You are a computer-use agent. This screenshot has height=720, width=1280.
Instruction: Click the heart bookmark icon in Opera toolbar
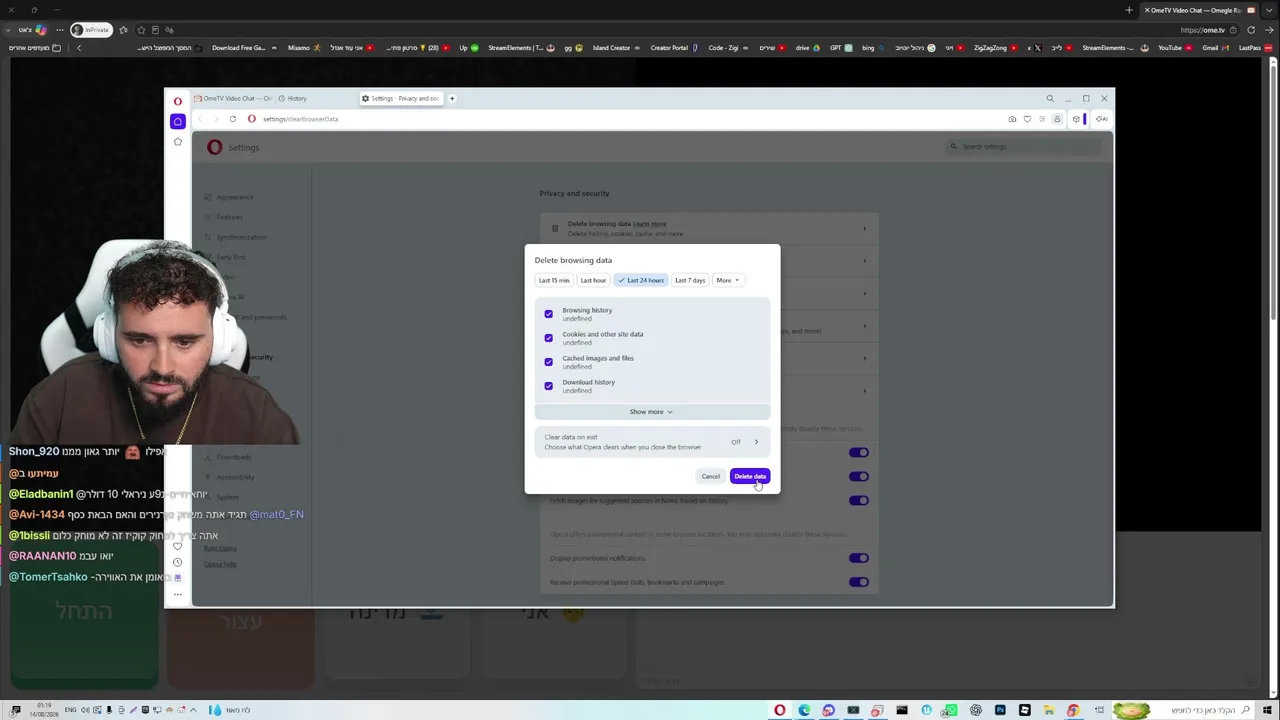pyautogui.click(x=1027, y=119)
